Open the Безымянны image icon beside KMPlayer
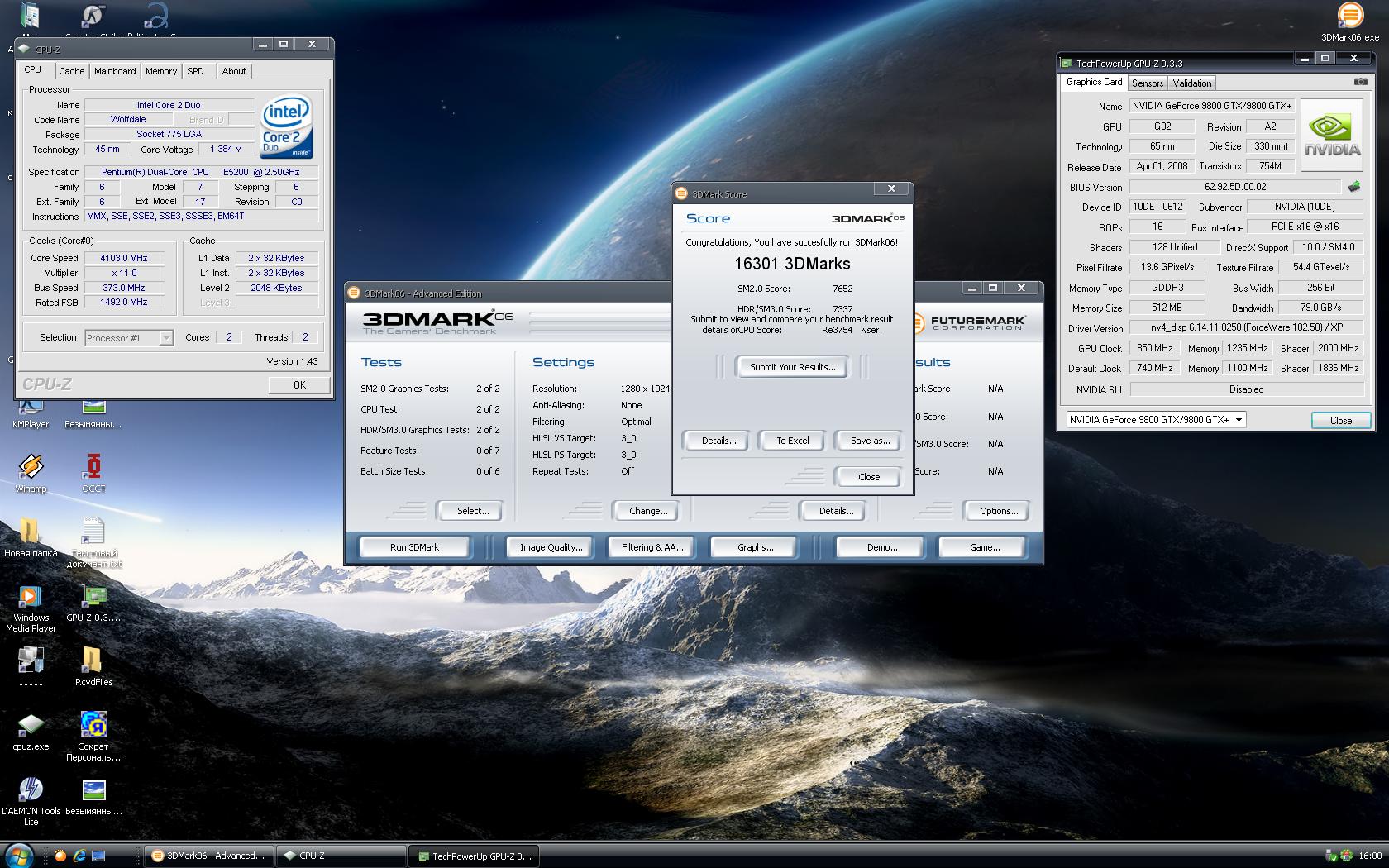 tap(93, 414)
